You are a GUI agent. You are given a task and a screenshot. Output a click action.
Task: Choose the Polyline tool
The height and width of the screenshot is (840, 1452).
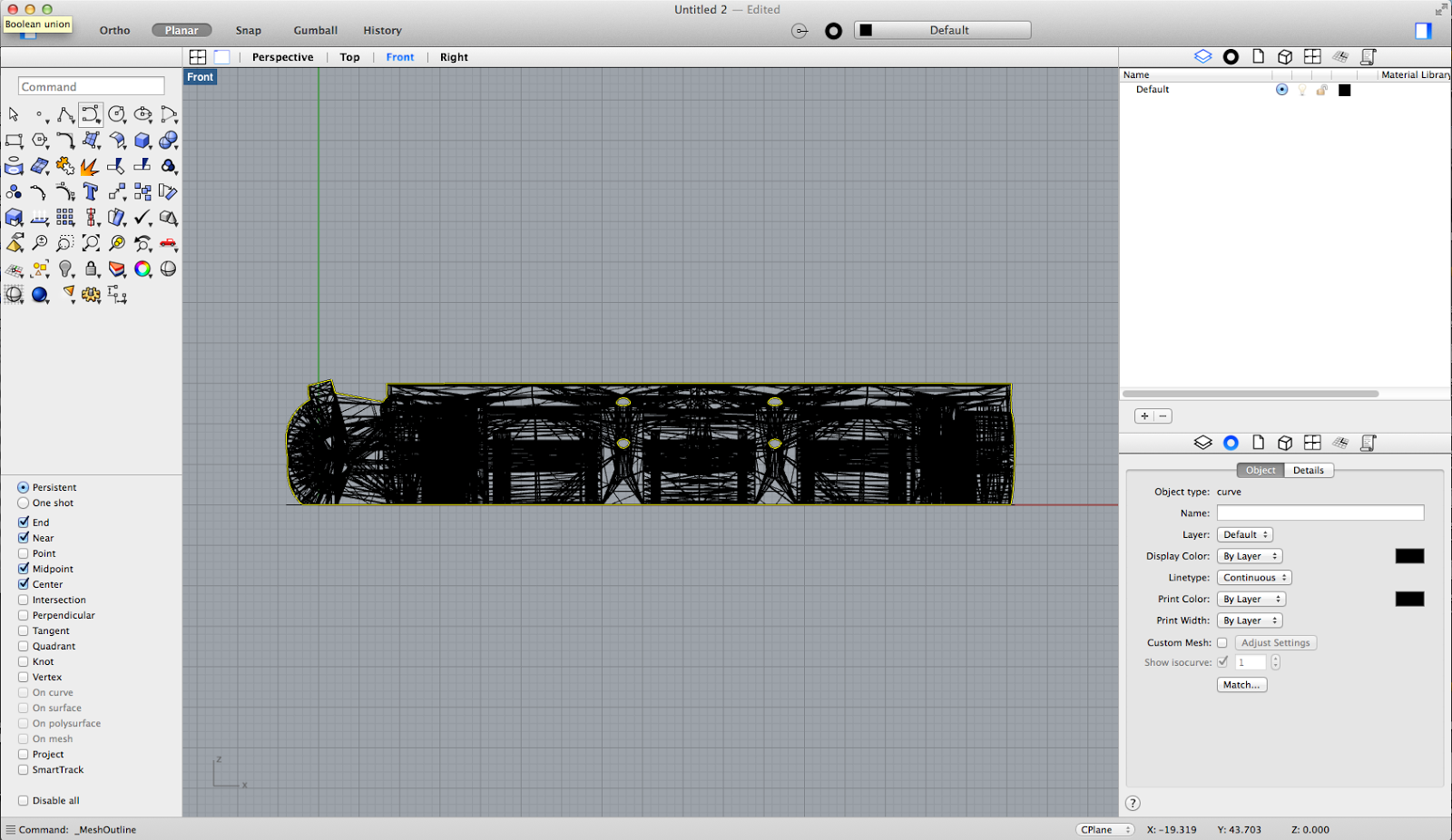65,114
